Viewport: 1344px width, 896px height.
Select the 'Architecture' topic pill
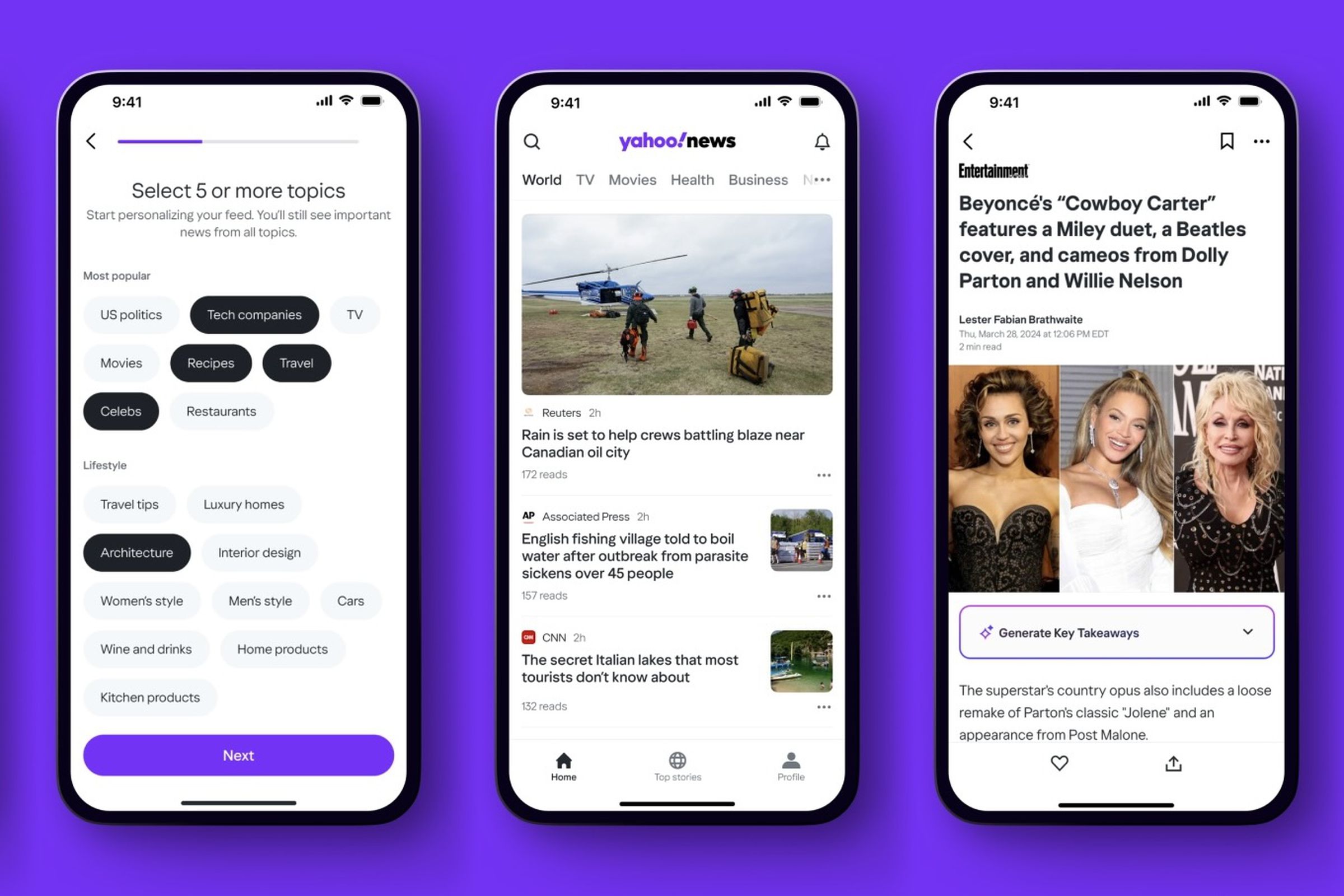point(136,552)
